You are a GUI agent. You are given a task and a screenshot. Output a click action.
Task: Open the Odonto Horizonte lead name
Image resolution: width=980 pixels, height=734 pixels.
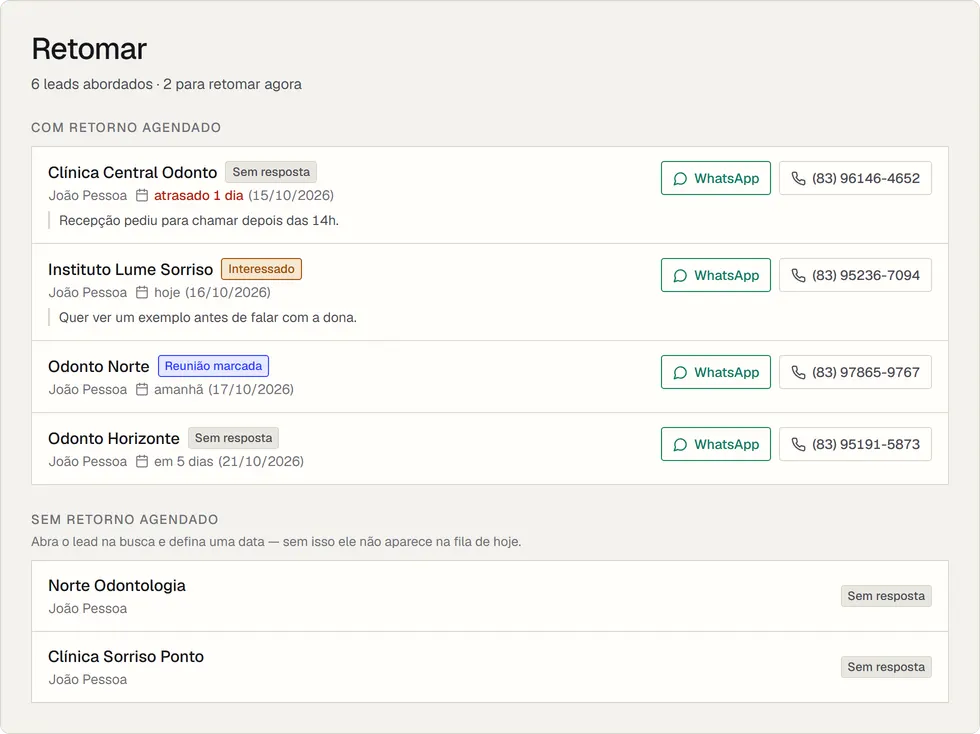pos(114,438)
